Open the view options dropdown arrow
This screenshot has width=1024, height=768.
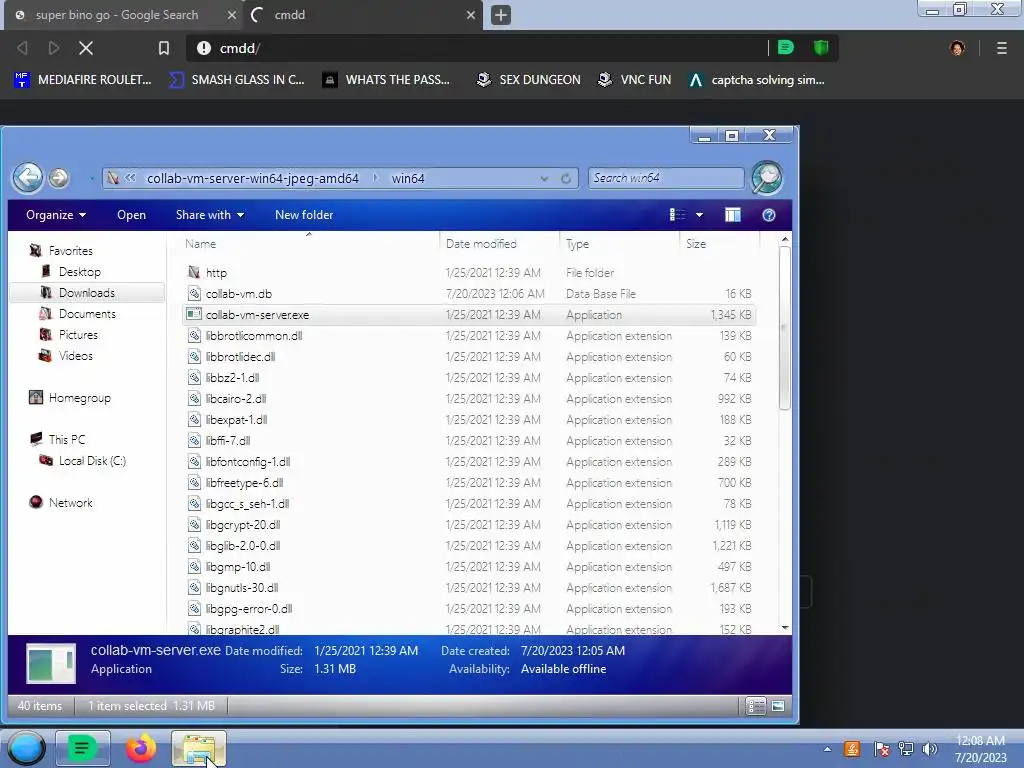[699, 215]
